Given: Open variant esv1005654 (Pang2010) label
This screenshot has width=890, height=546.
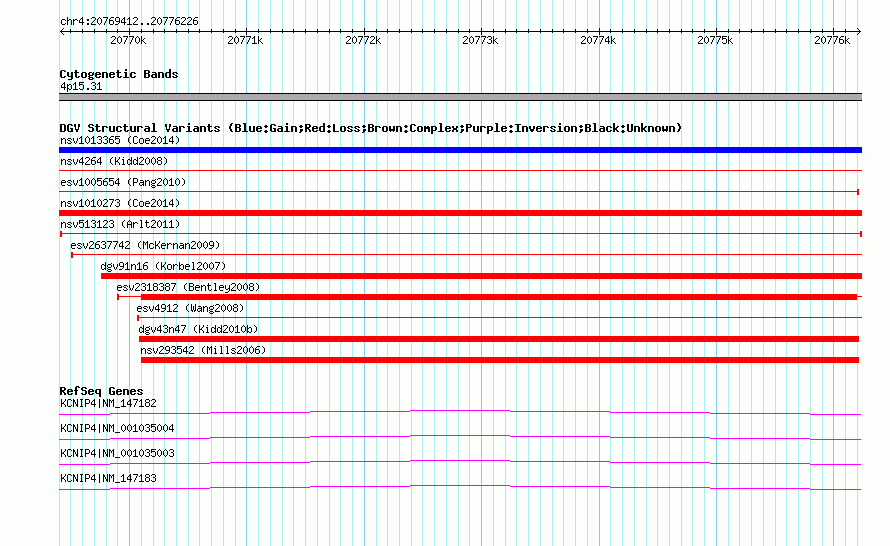Looking at the screenshot, I should [x=123, y=182].
